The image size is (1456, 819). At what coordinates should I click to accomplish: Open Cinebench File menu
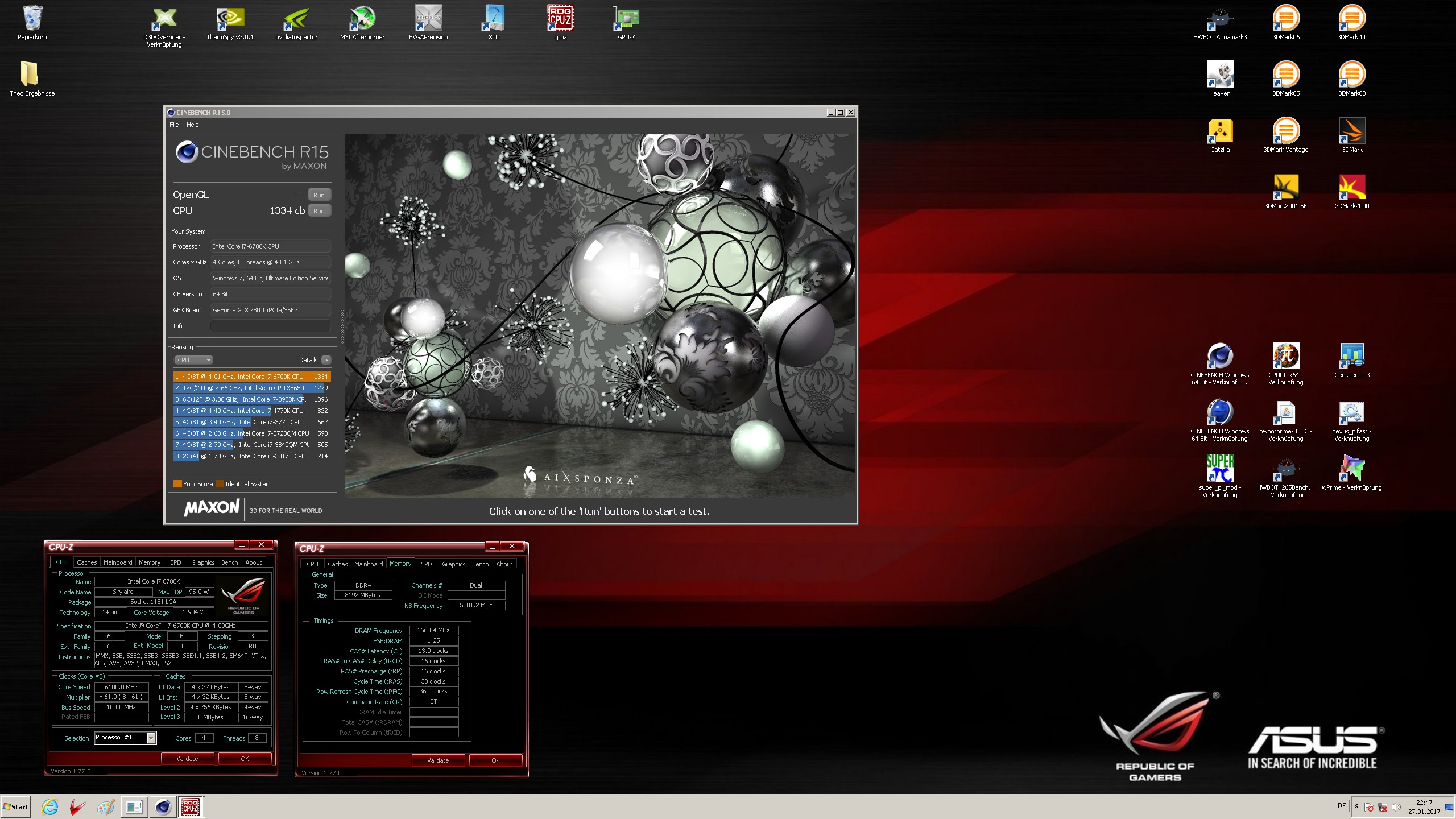[x=174, y=125]
